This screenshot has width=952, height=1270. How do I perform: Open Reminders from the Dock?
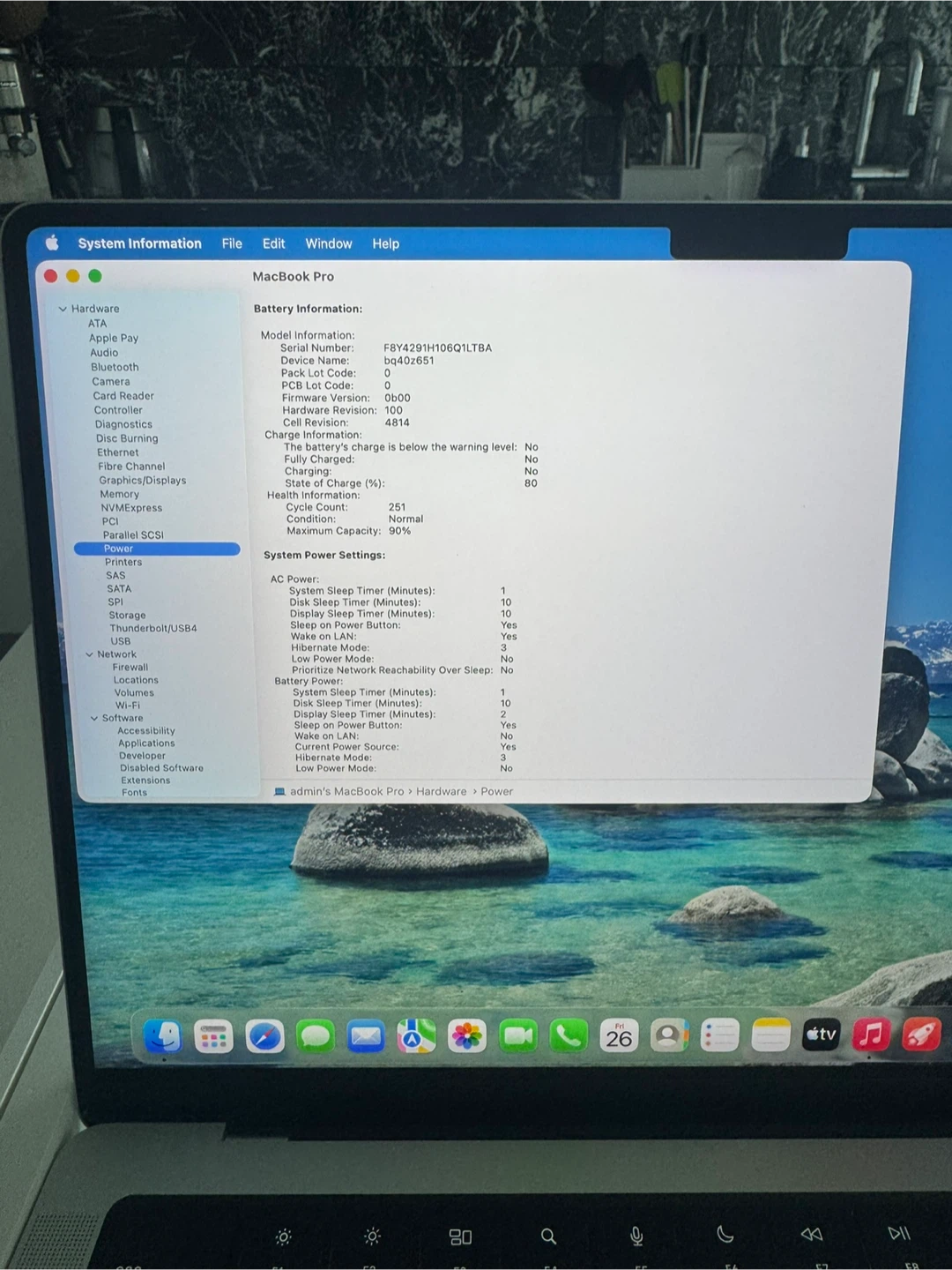pos(720,1035)
